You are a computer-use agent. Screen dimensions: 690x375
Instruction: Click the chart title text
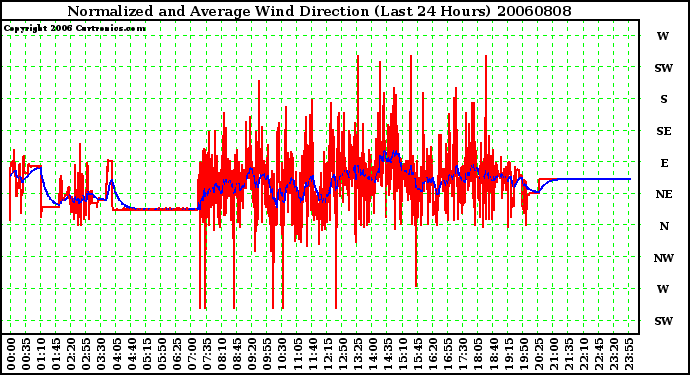[319, 11]
